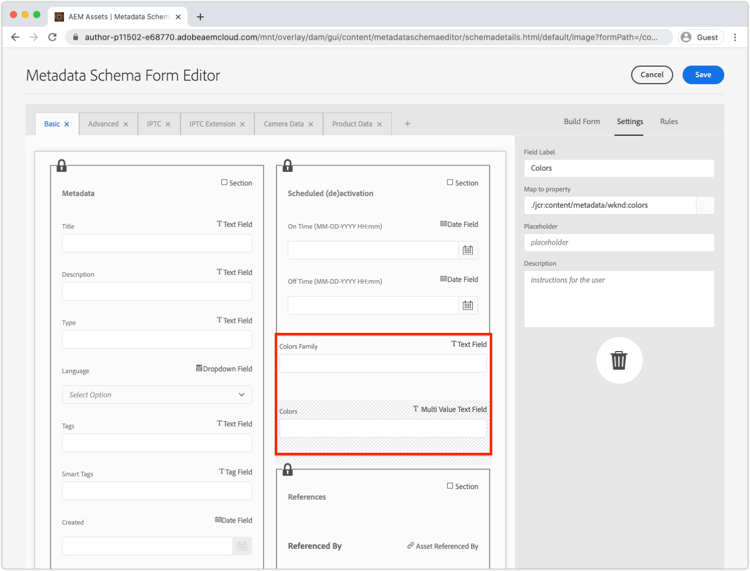Click lock icon on Scheduled (de)activation section

[287, 165]
